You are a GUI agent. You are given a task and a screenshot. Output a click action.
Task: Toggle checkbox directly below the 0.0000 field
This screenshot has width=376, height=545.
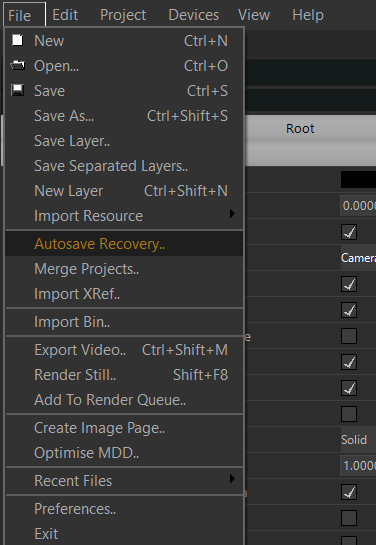point(349,232)
